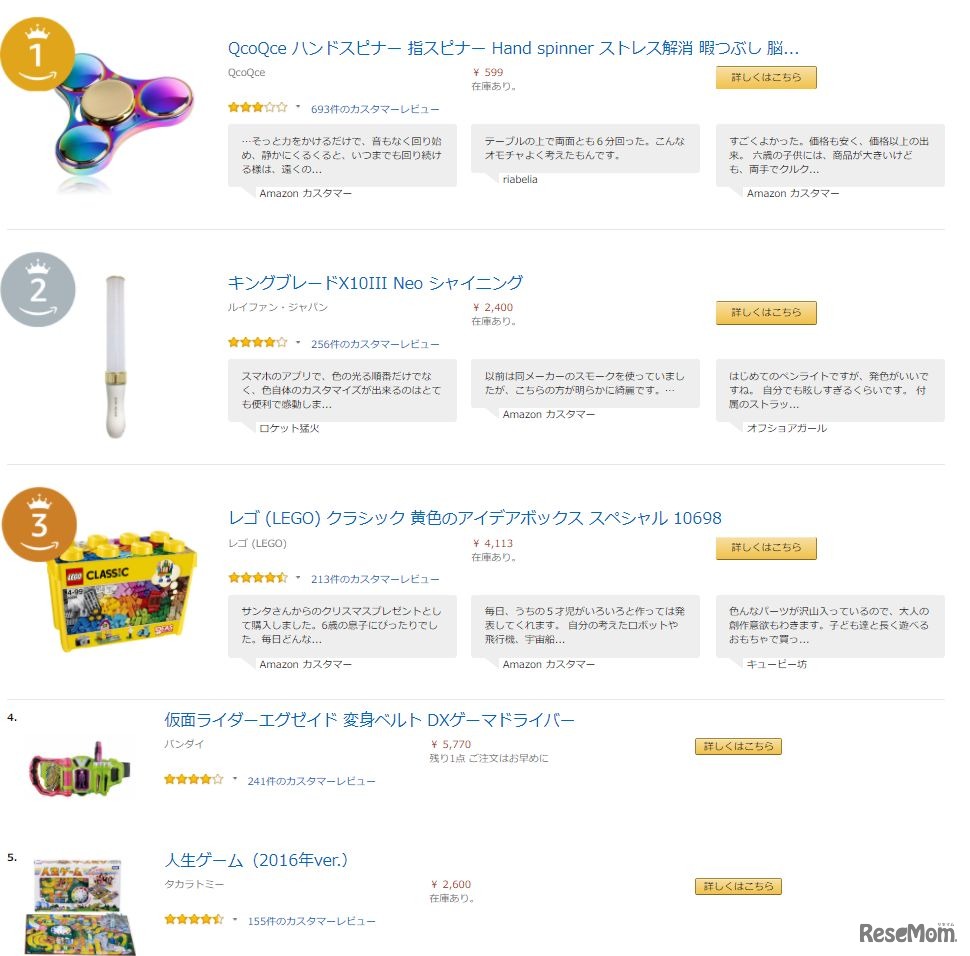Image resolution: width=970 pixels, height=956 pixels.
Task: Click 詳しくはこちら button for 人生ゲーム
Action: tap(738, 886)
